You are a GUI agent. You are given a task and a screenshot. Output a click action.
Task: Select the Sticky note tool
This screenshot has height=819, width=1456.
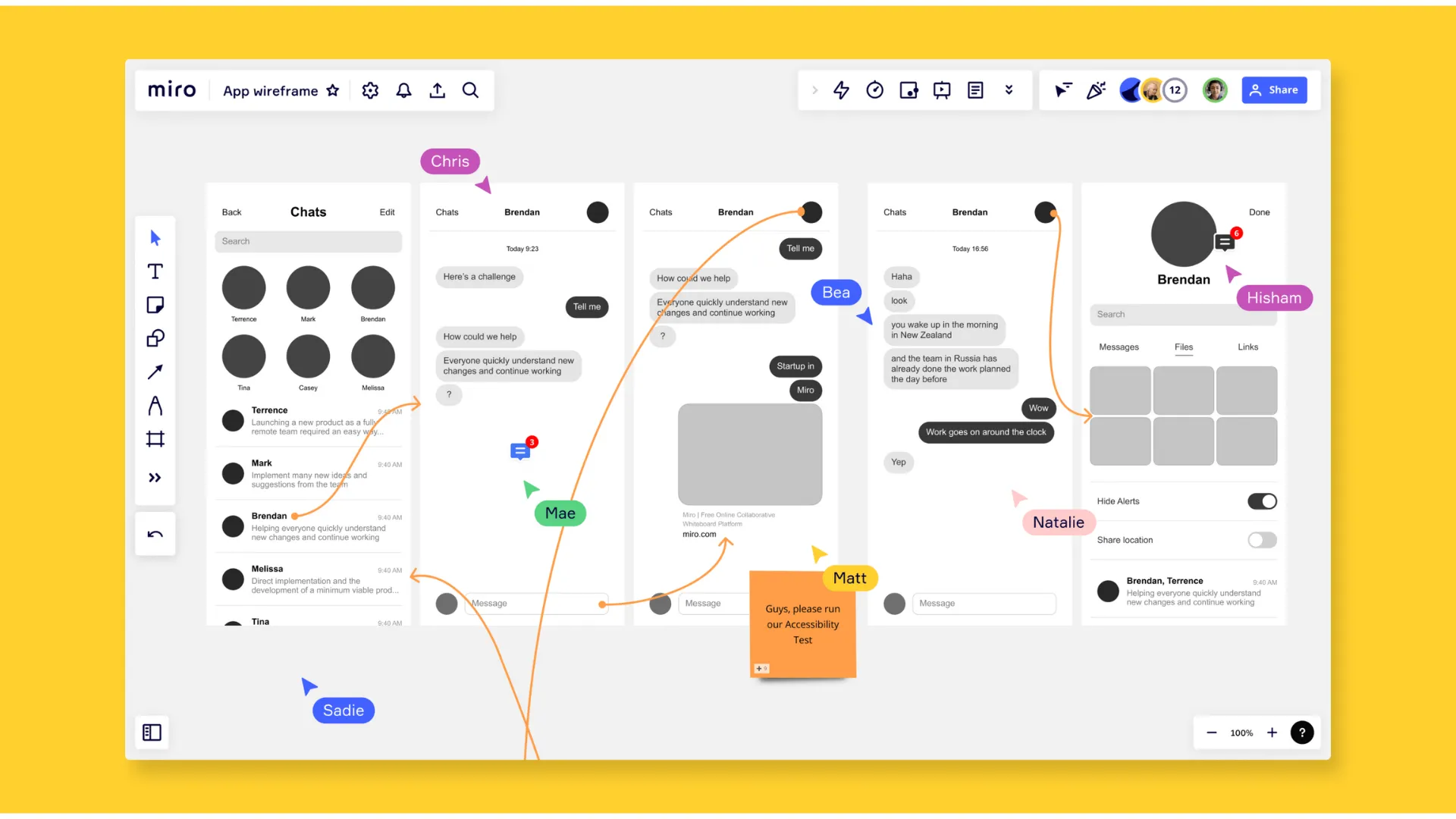pyautogui.click(x=155, y=305)
